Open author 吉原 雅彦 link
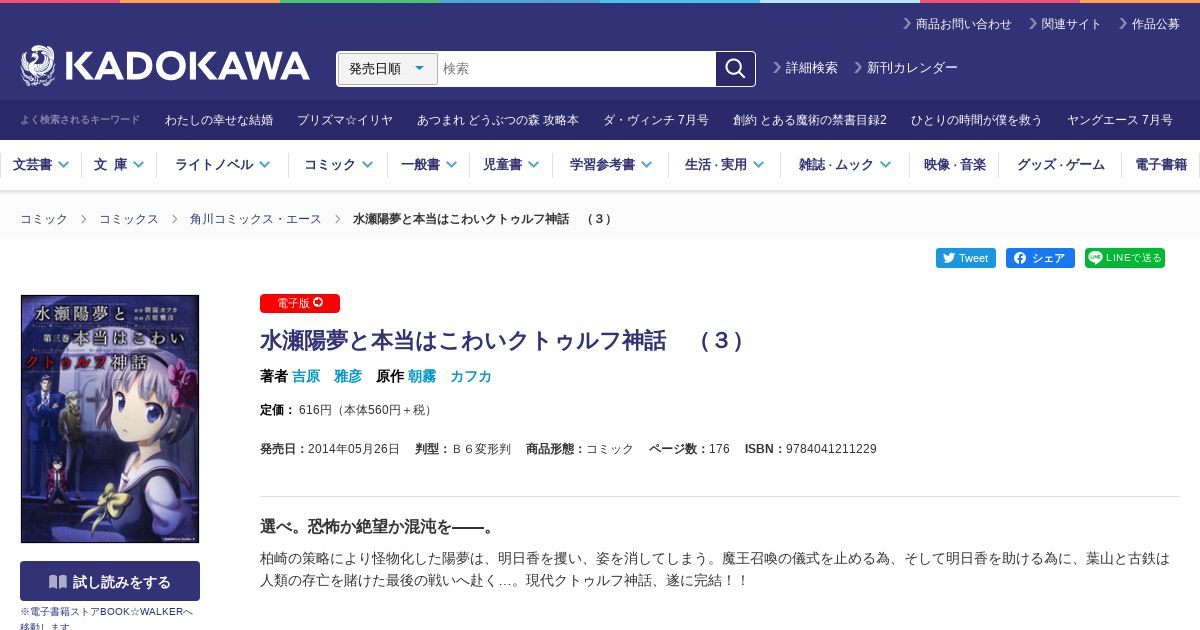The width and height of the screenshot is (1200, 630). point(327,376)
